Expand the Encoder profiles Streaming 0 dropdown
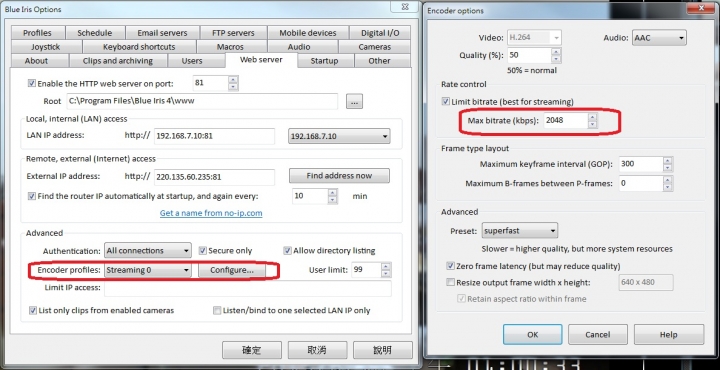Screen dimensions: 720x370 coord(148,270)
